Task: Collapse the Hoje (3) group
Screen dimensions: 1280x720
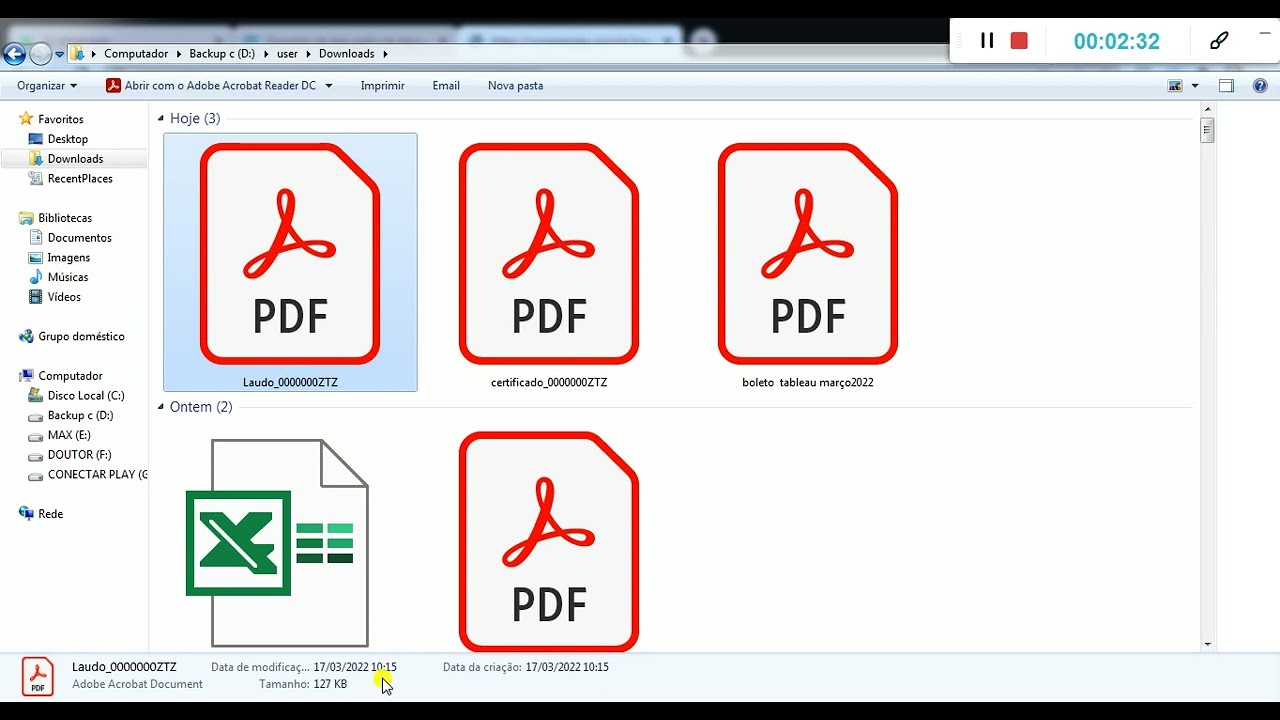Action: [161, 119]
